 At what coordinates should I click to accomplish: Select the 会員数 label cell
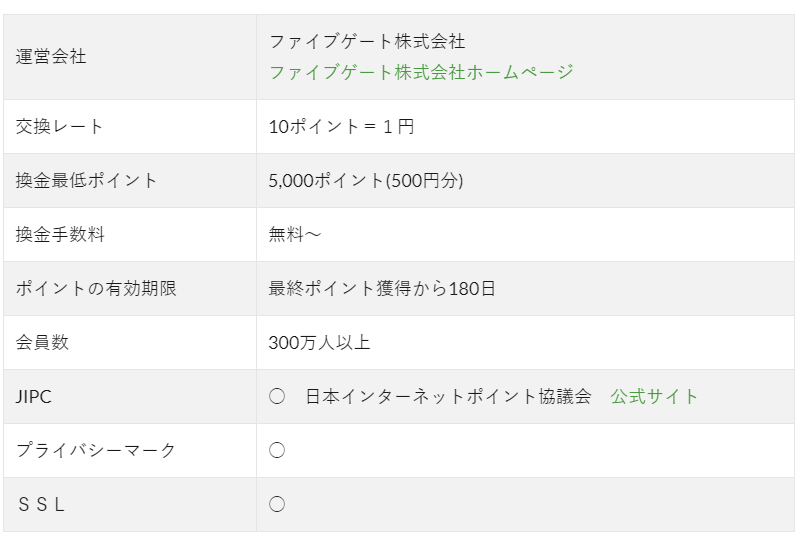tap(42, 342)
